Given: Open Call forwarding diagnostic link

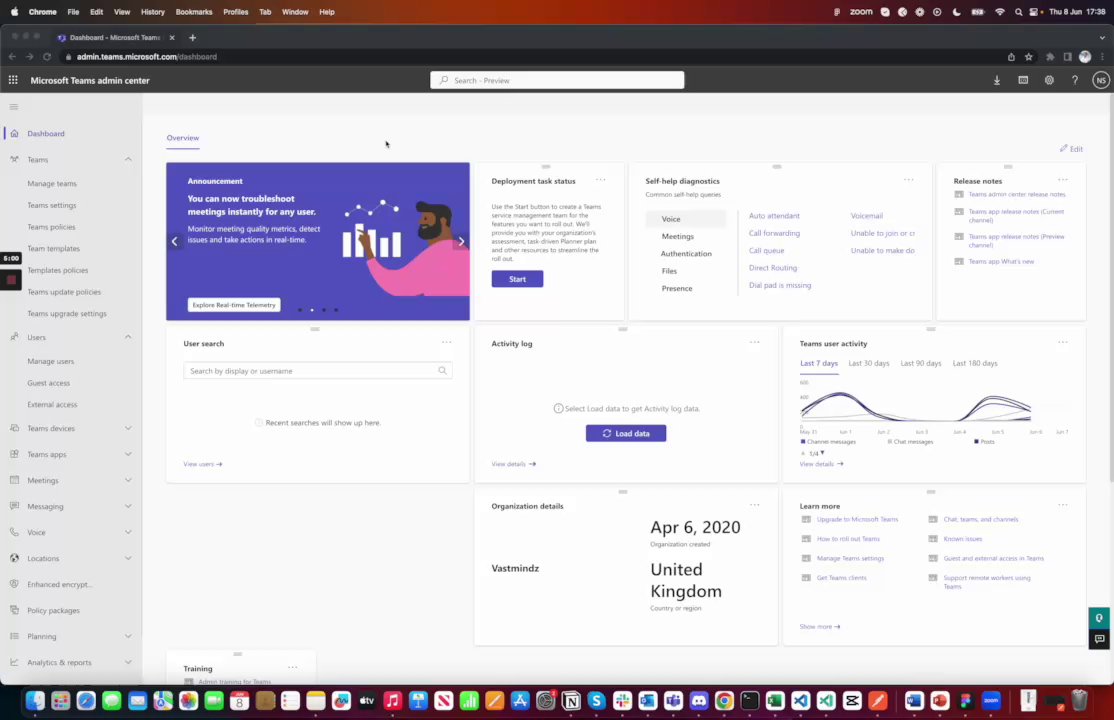Looking at the screenshot, I should (x=774, y=233).
